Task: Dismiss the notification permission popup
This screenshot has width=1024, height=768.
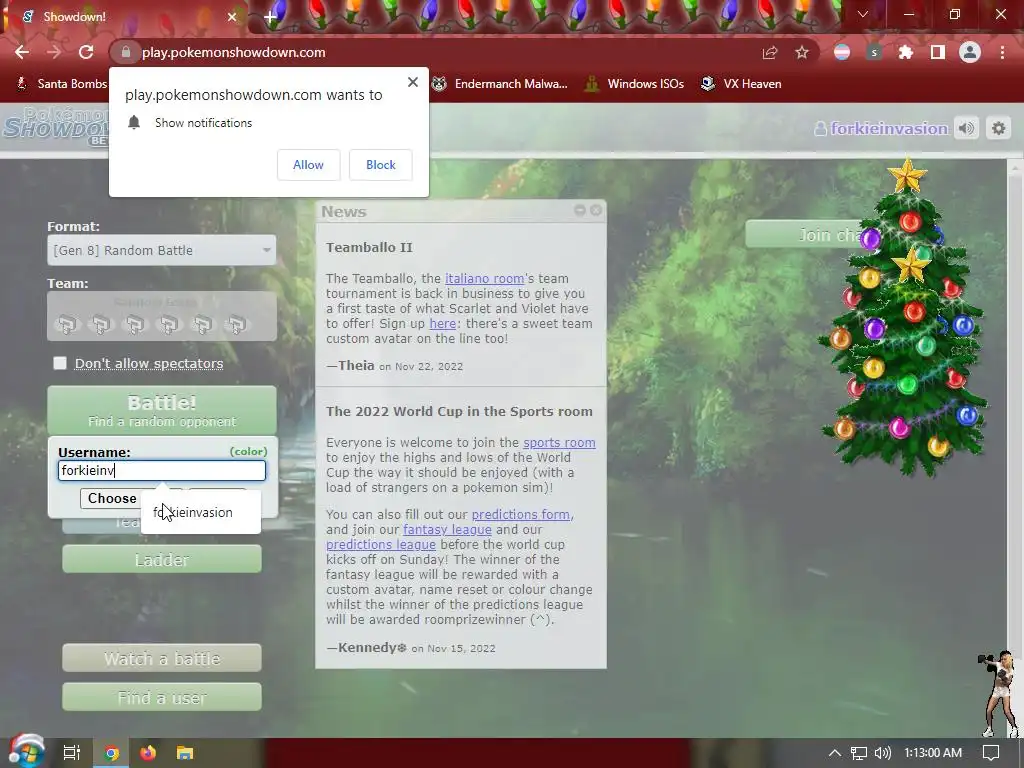Action: [413, 82]
